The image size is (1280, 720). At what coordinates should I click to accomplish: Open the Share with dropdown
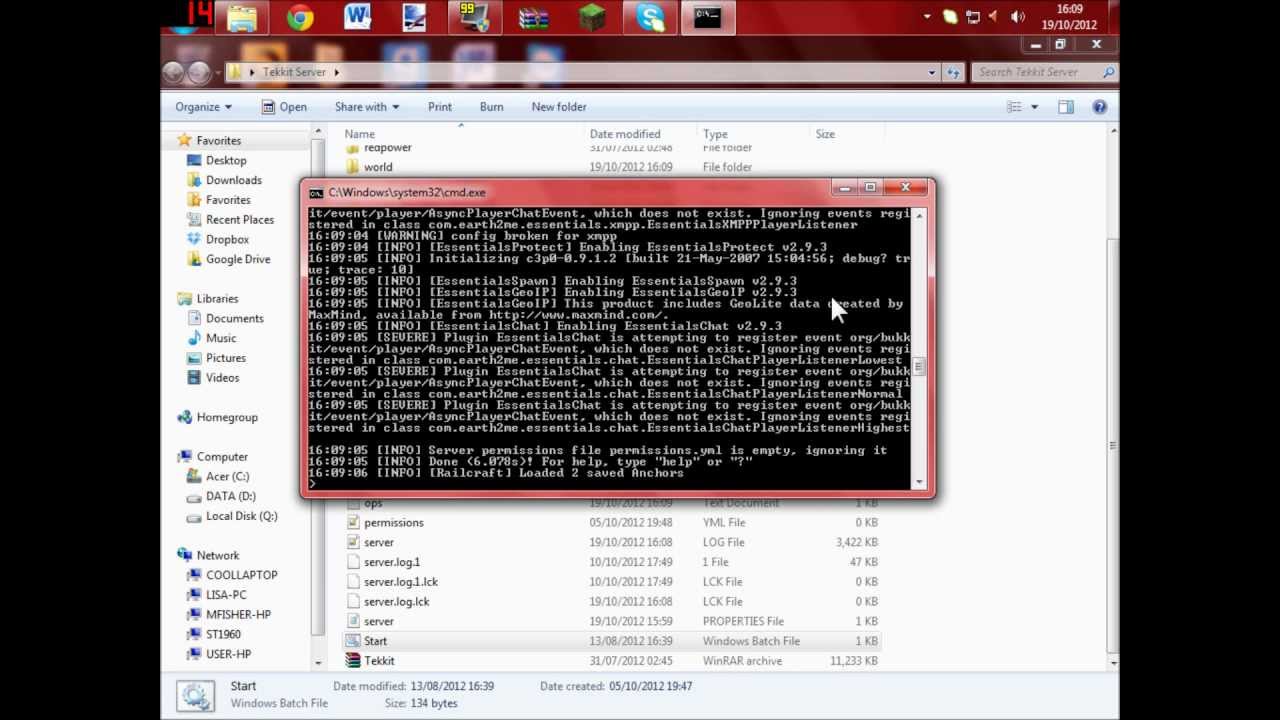(367, 107)
